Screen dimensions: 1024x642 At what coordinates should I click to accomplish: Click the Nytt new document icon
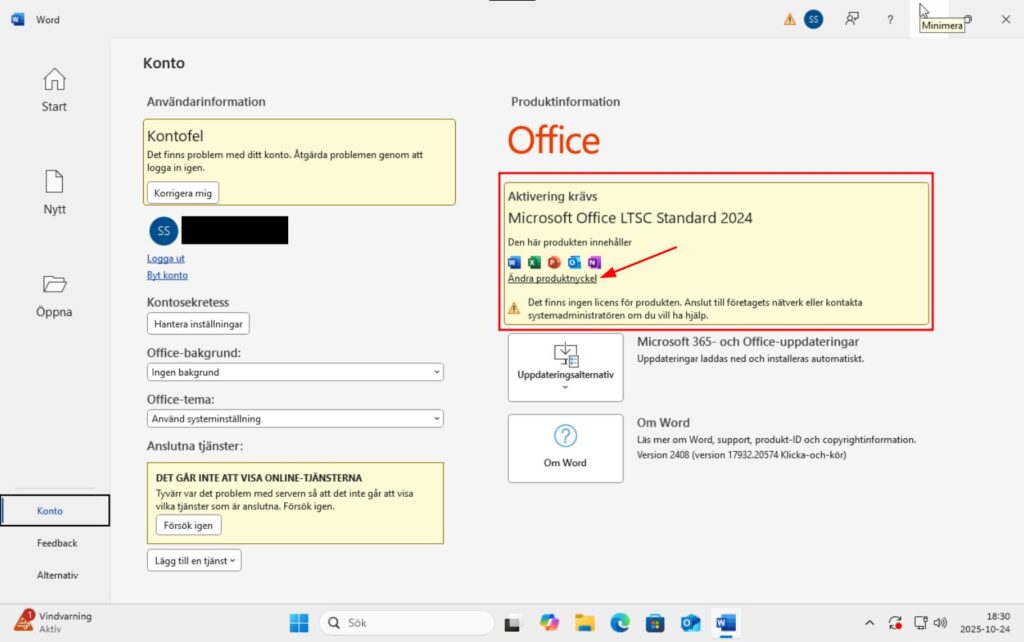(54, 191)
